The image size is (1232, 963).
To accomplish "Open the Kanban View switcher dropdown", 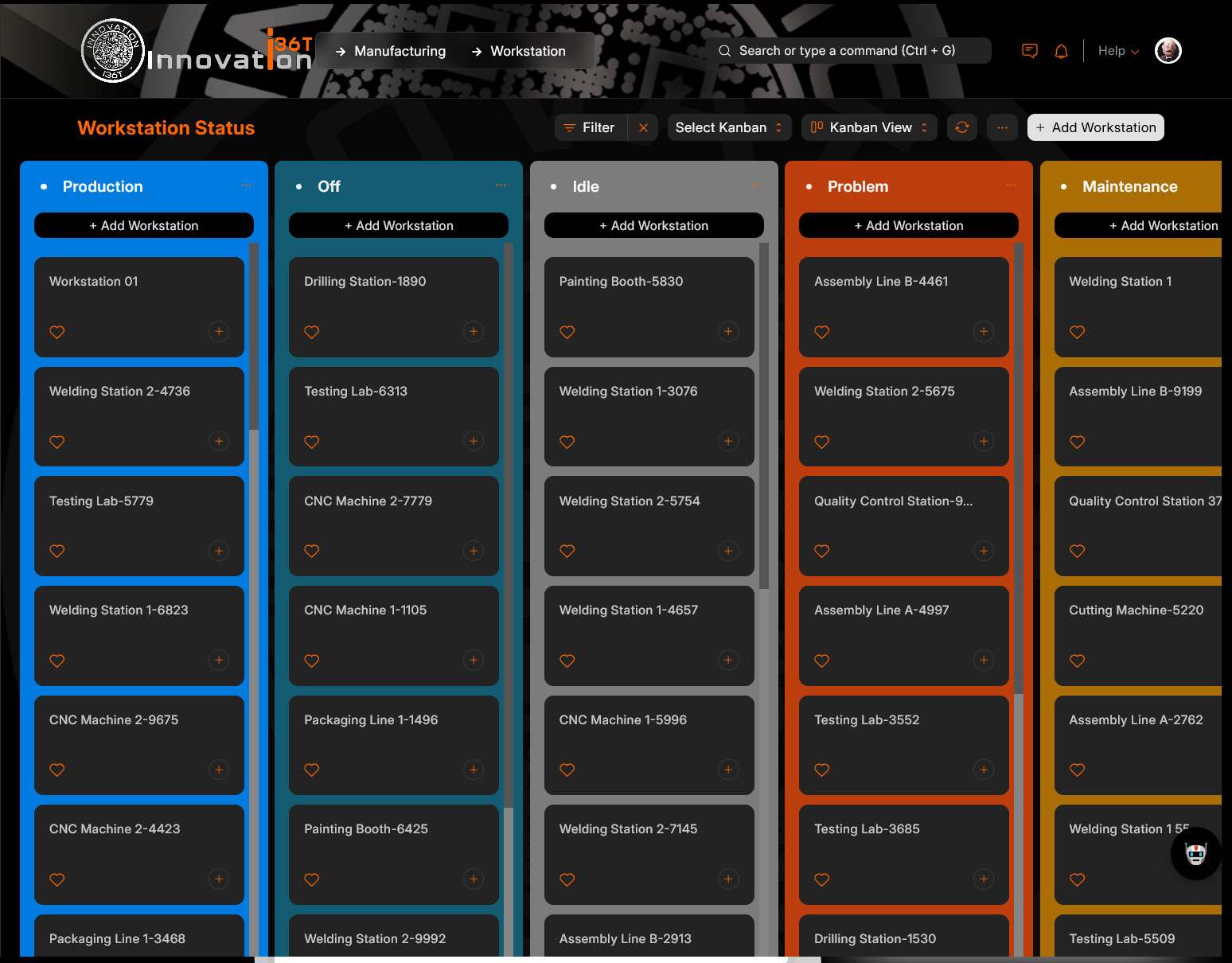I will coord(869,127).
